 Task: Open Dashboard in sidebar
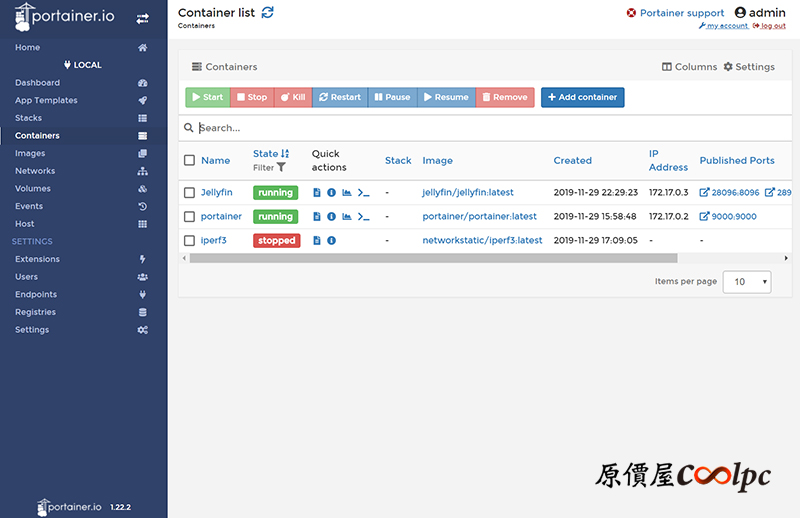click(84, 83)
